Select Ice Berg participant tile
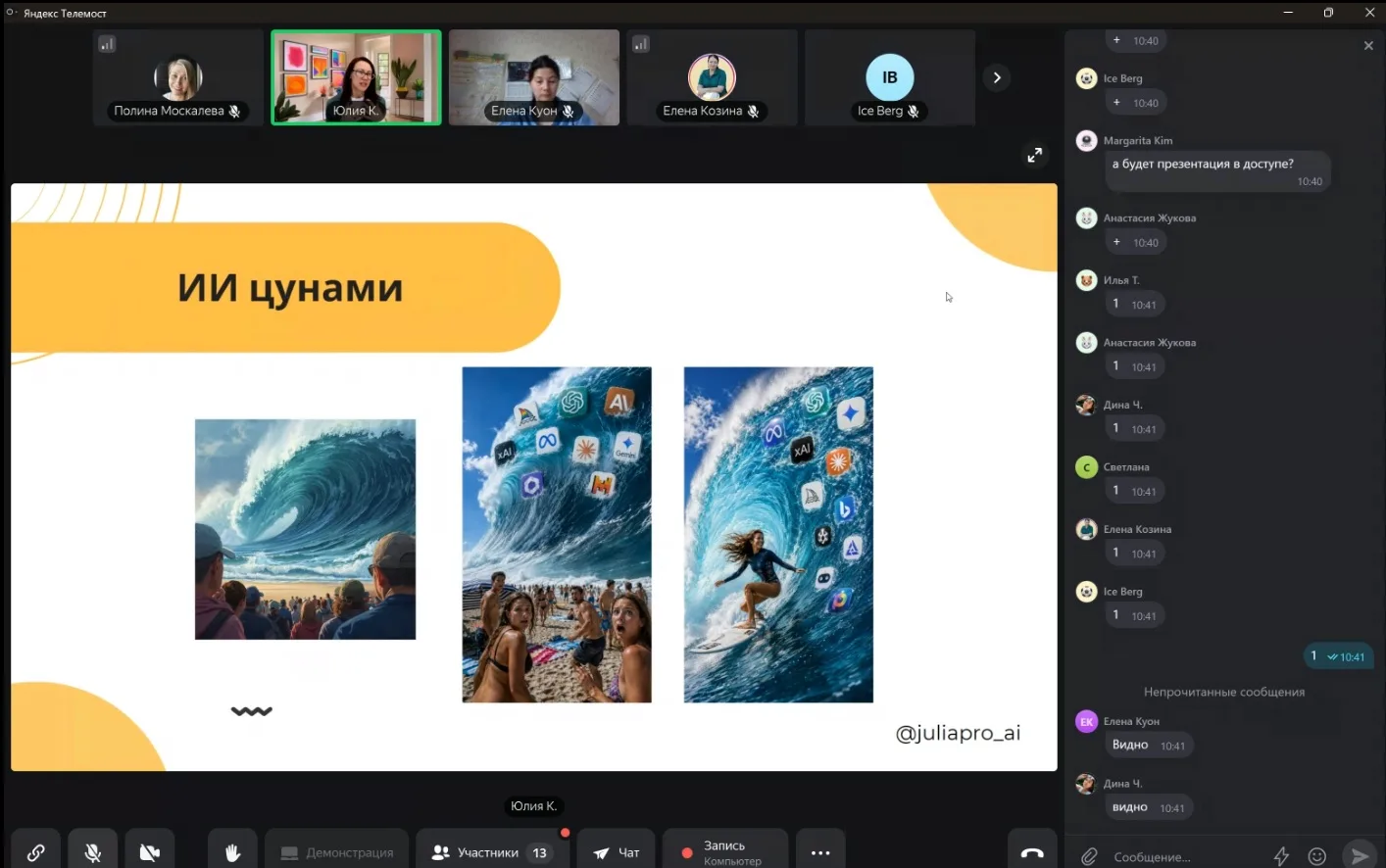This screenshot has height=868, width=1386. (890, 77)
